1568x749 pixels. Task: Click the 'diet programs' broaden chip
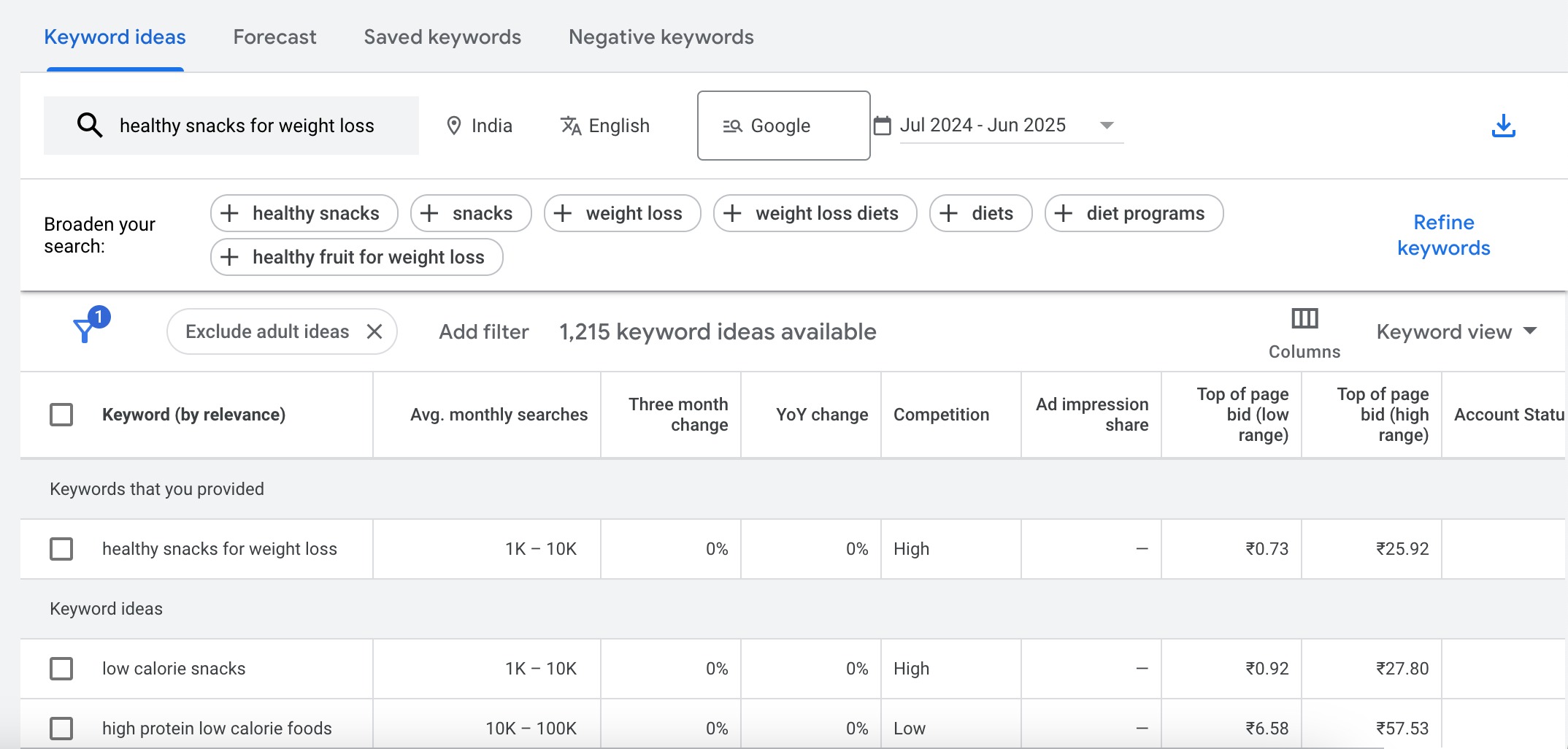1134,213
